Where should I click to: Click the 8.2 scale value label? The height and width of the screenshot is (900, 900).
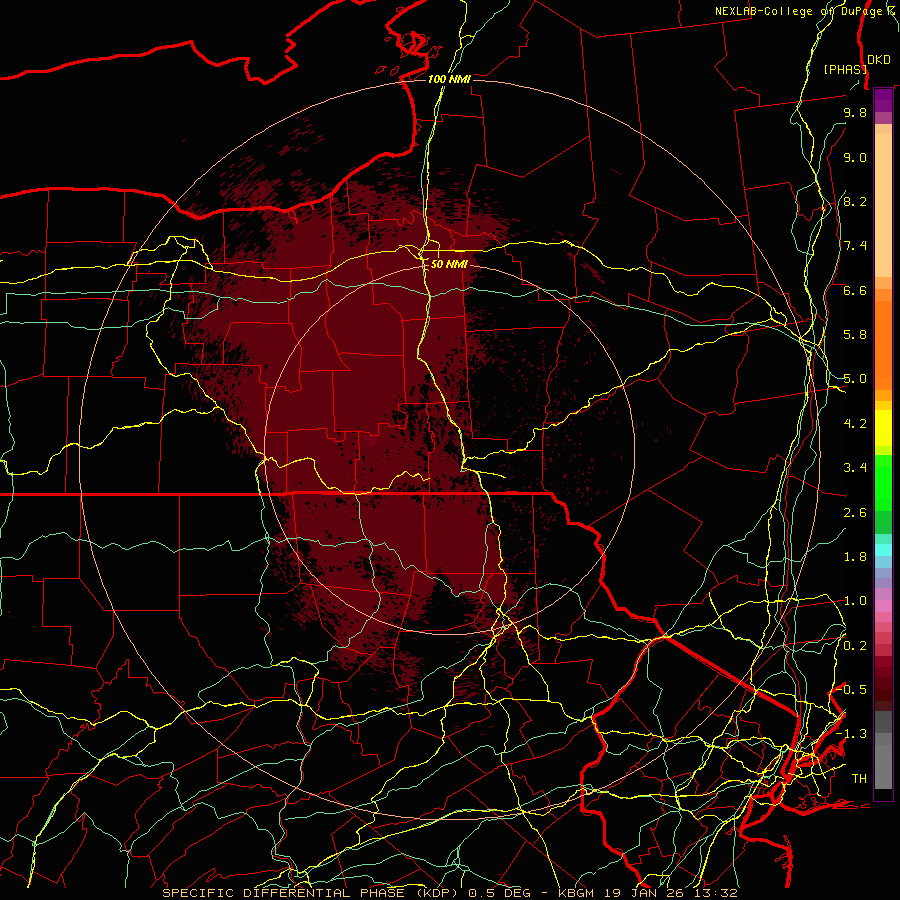(x=855, y=201)
